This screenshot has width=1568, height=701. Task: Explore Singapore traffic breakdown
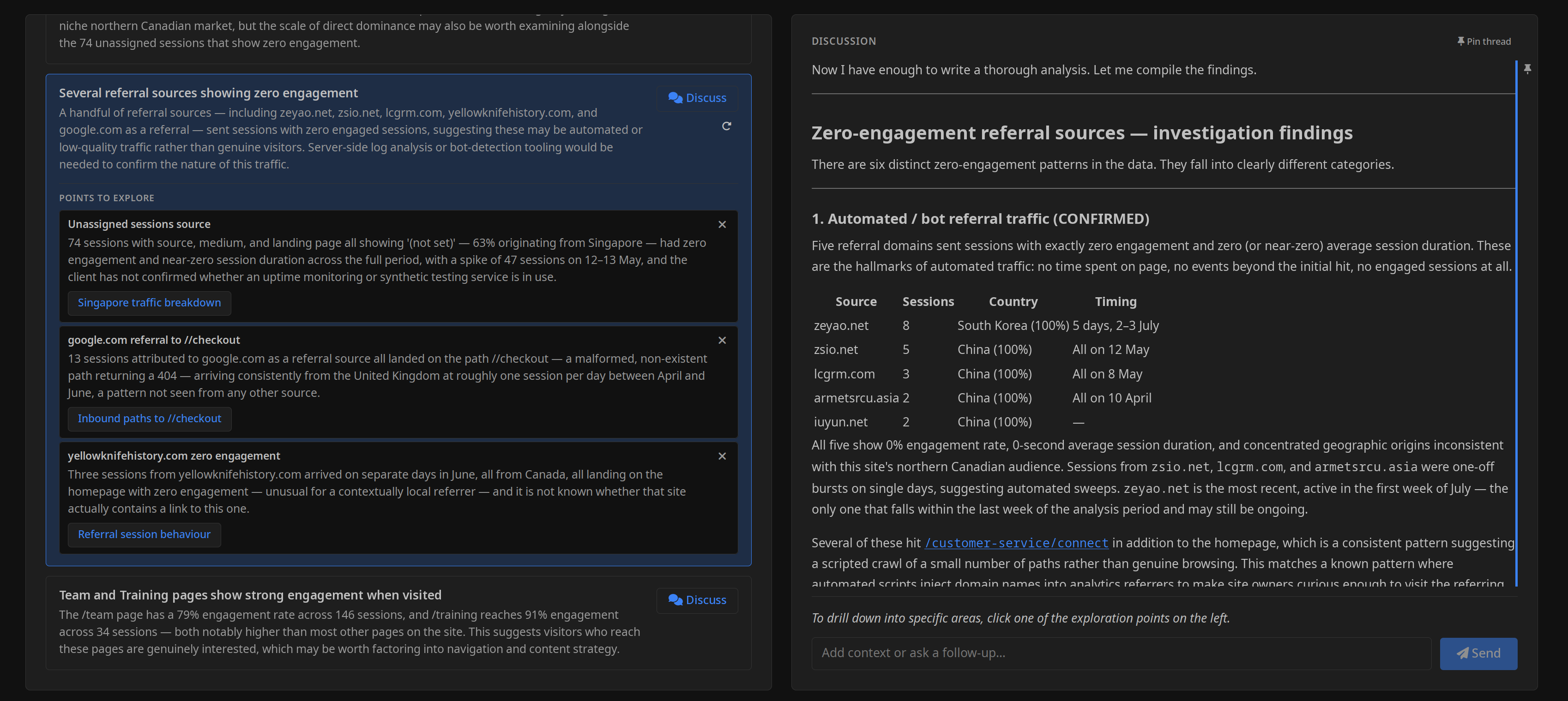click(x=149, y=303)
